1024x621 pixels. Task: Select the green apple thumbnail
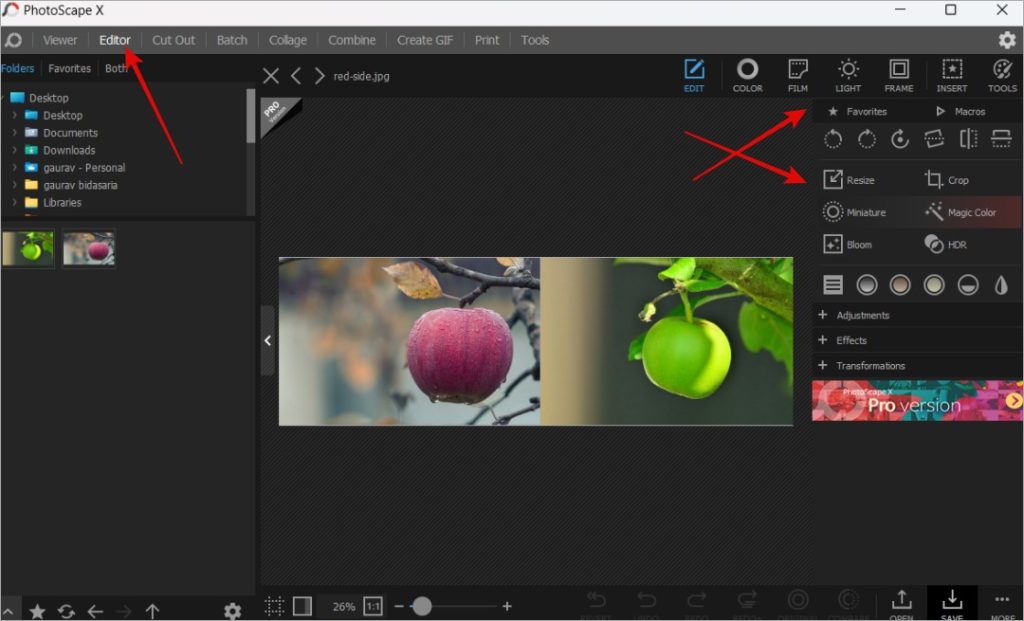27,248
